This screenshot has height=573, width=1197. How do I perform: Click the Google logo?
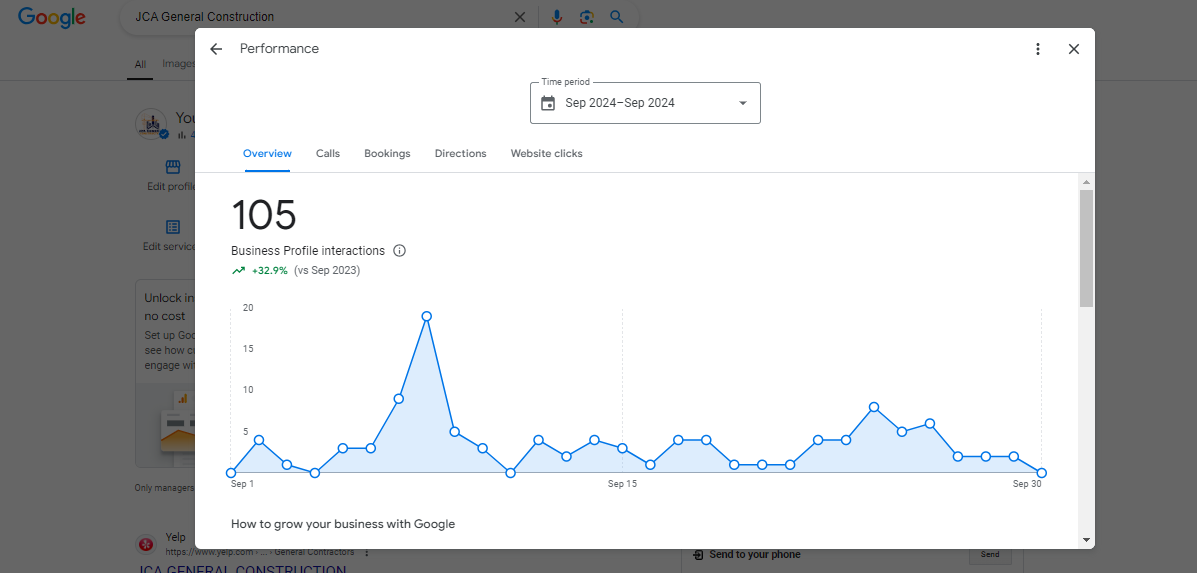click(x=51, y=17)
